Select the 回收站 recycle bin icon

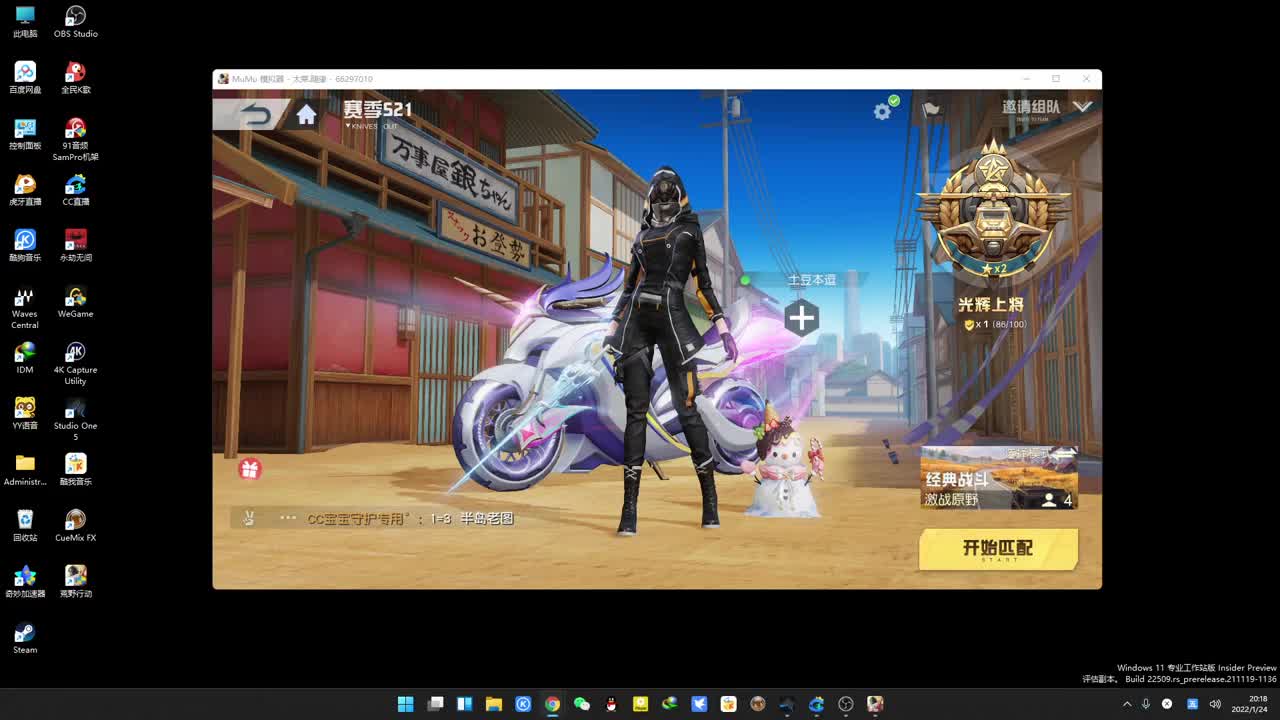(25, 526)
